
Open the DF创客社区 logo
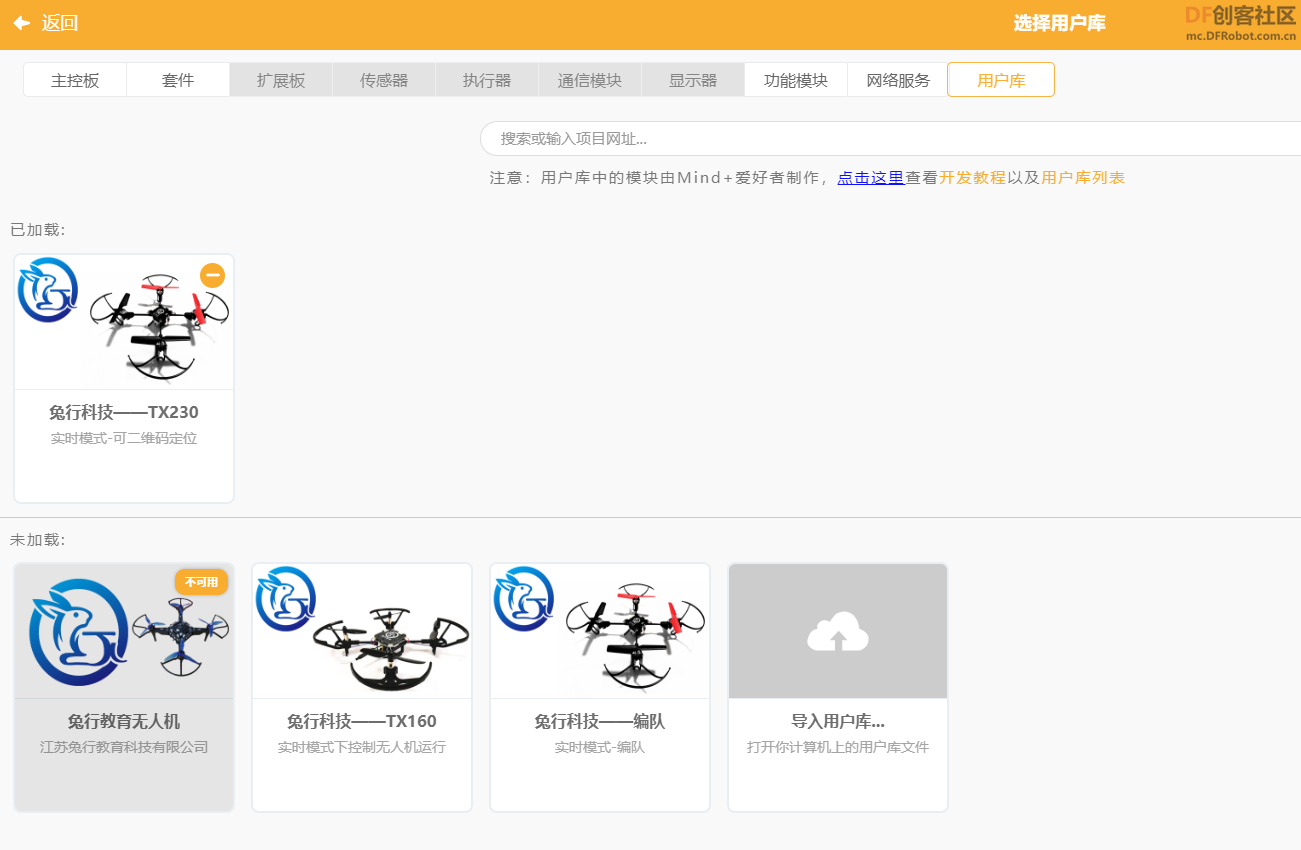(x=1240, y=22)
